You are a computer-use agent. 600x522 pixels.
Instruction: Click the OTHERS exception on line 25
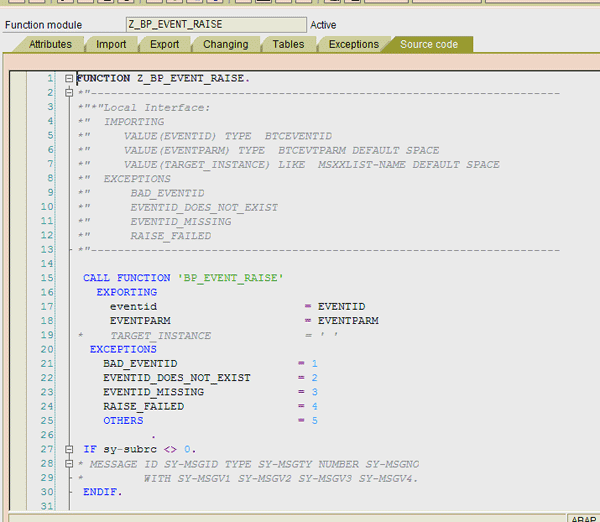tap(122, 421)
